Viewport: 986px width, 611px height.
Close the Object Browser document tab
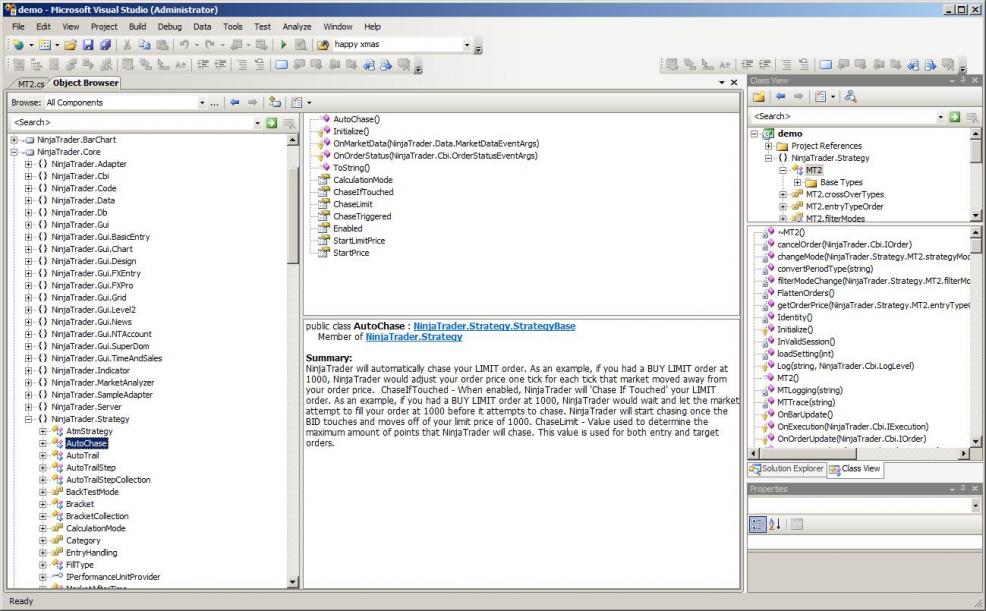pyautogui.click(x=733, y=82)
